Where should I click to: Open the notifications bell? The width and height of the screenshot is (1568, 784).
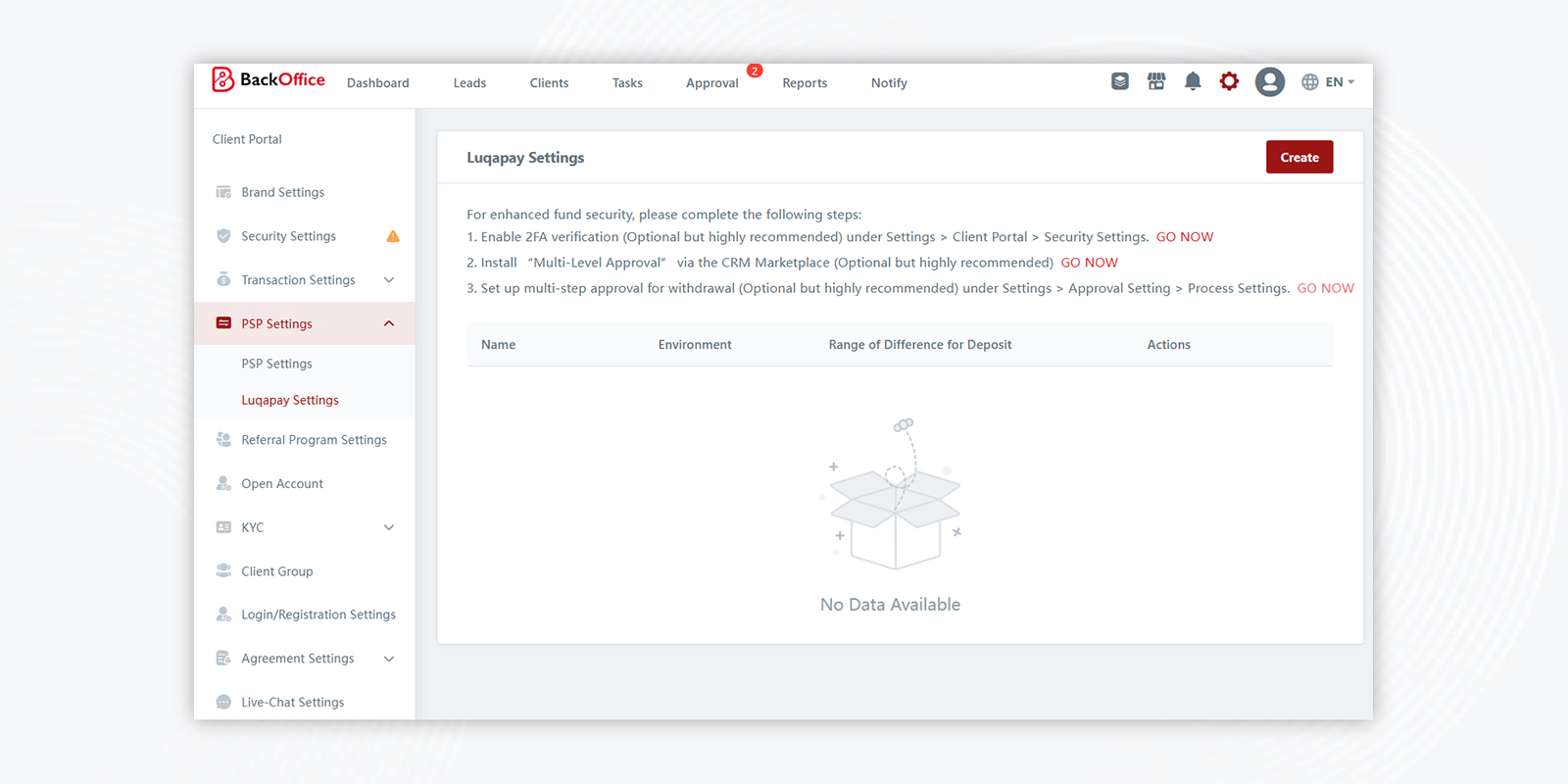tap(1193, 81)
